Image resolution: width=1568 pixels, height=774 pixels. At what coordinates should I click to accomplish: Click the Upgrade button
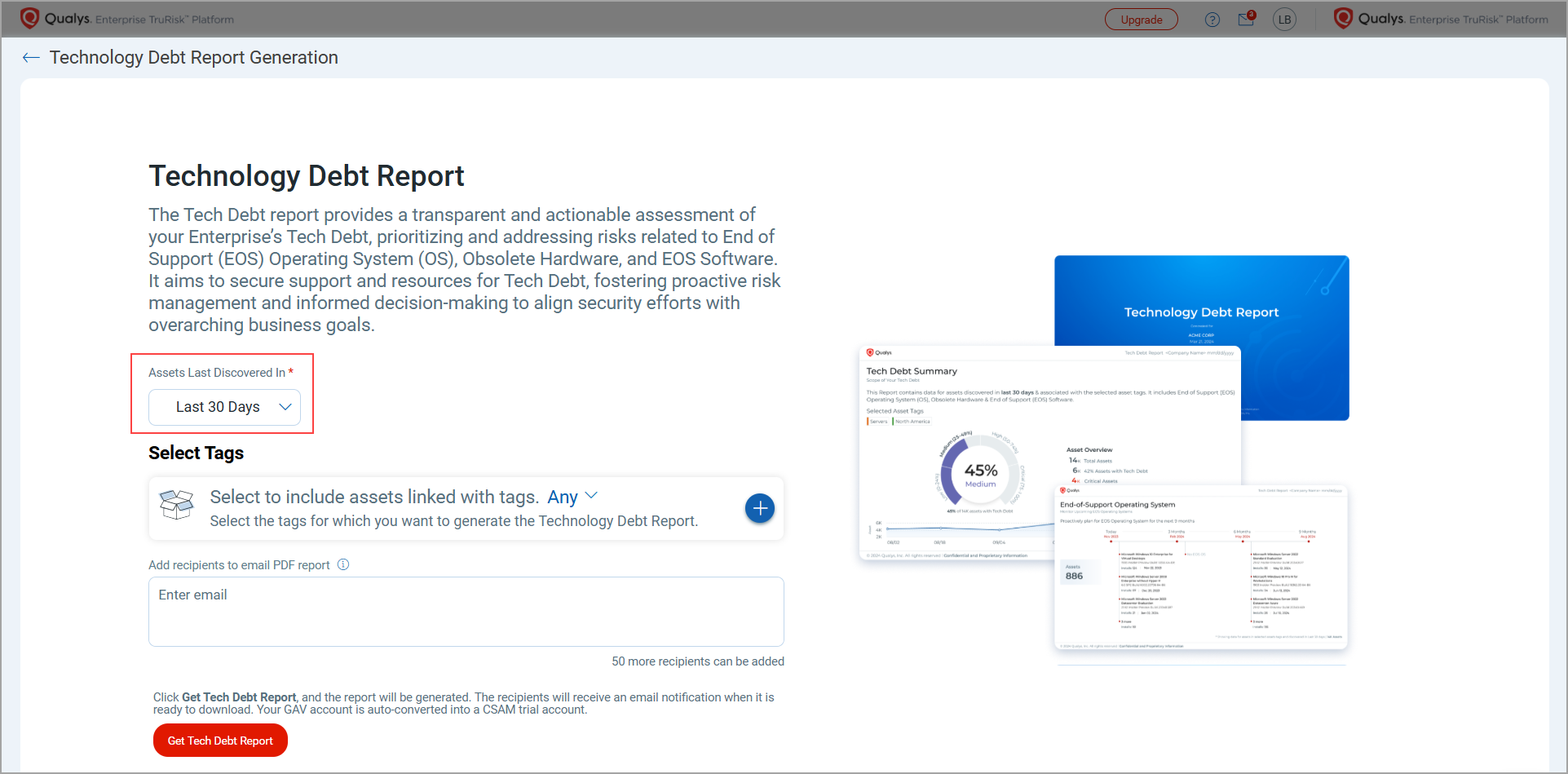(x=1142, y=20)
